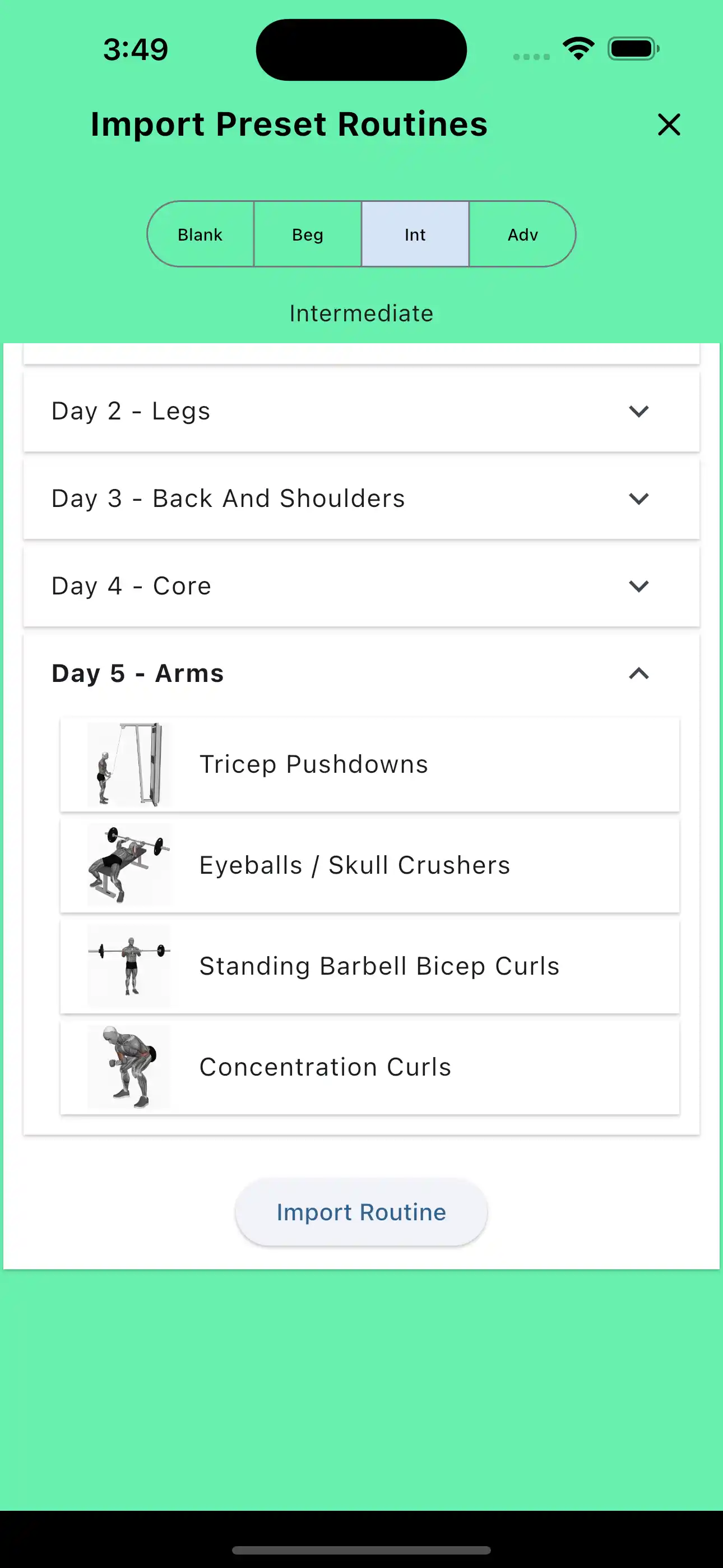The height and width of the screenshot is (1568, 723).
Task: Tap the Tricep Pushdowns exercise row
Action: click(369, 763)
